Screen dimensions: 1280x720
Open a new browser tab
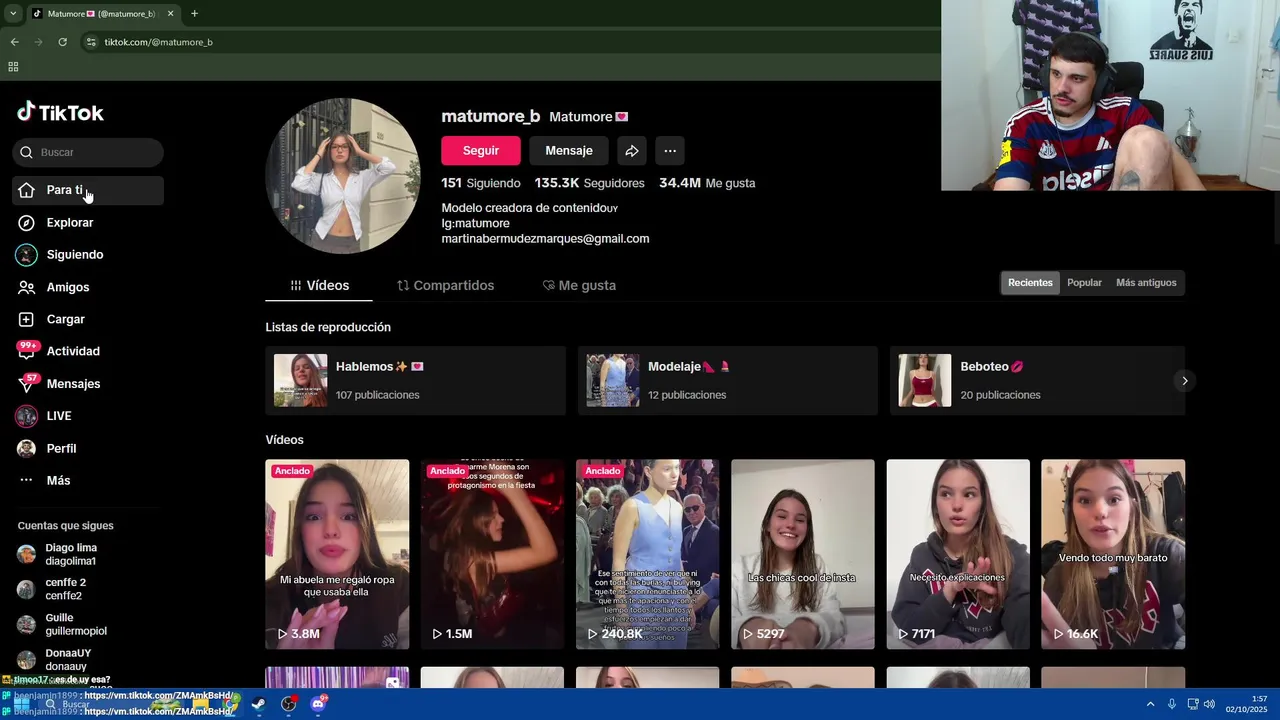click(x=194, y=14)
